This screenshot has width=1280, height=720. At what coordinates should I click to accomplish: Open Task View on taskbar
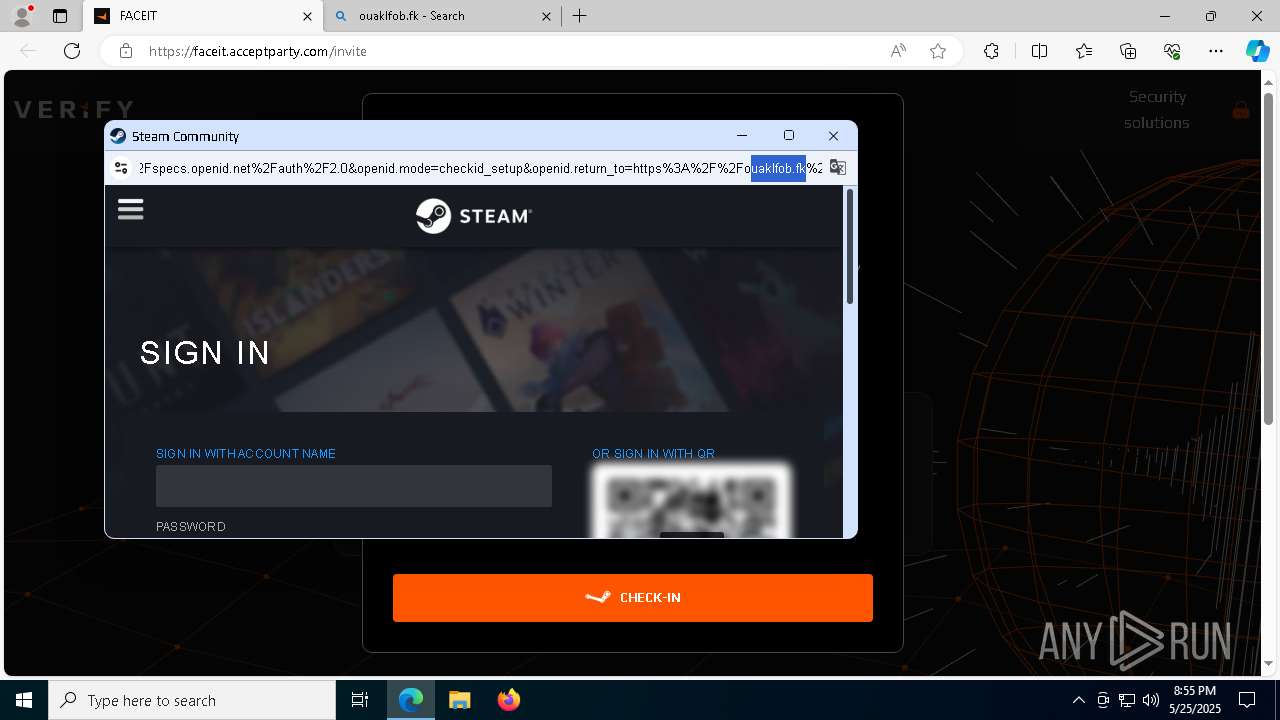(x=360, y=700)
